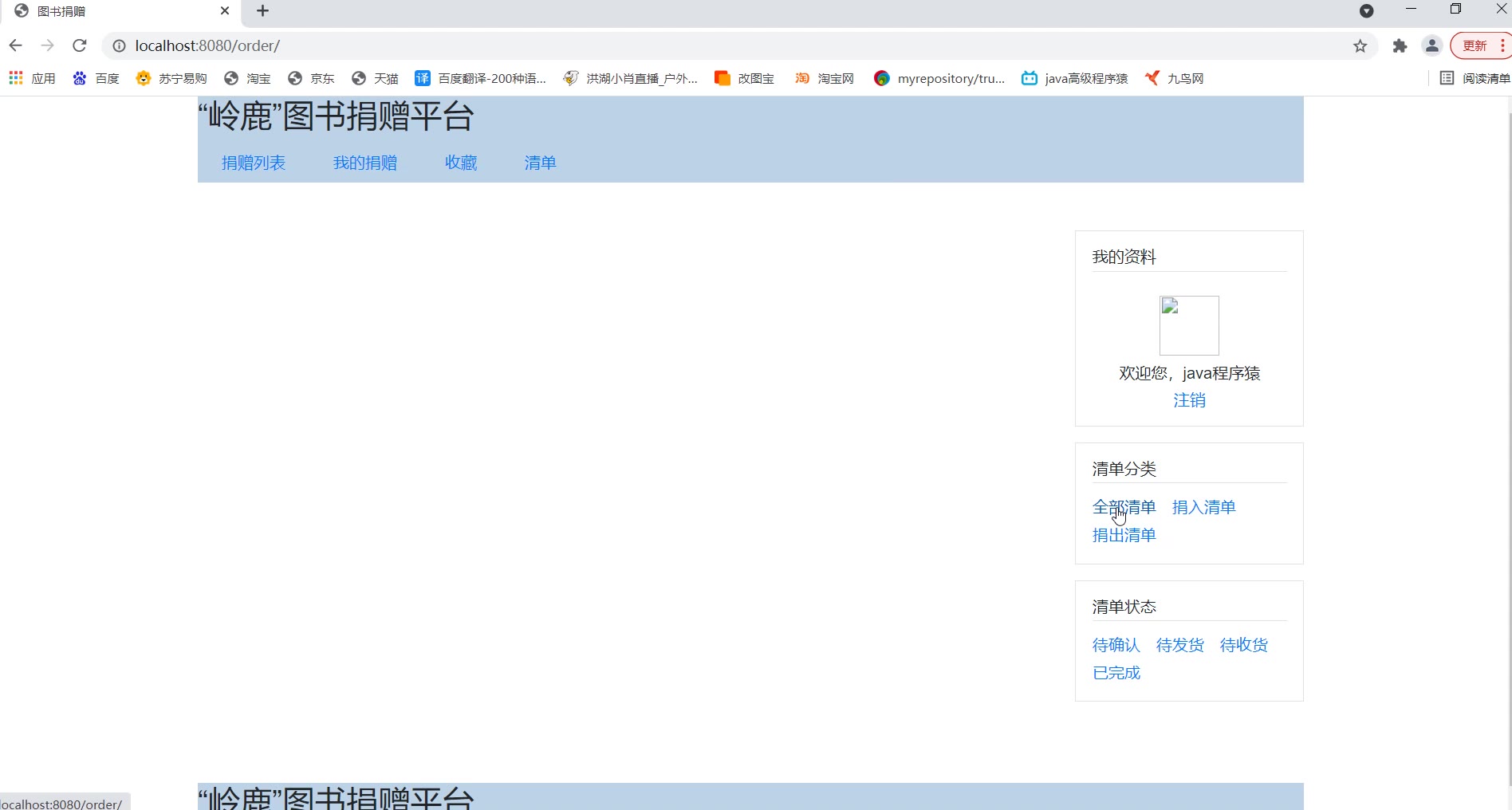Click the broken user avatar image

(1188, 325)
